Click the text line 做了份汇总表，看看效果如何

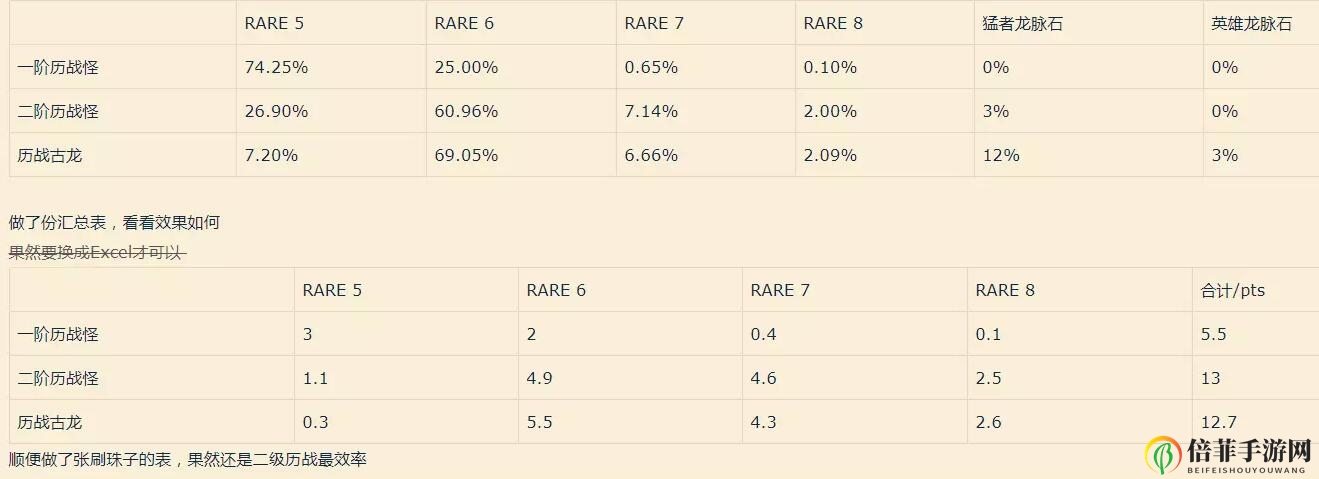(x=114, y=223)
